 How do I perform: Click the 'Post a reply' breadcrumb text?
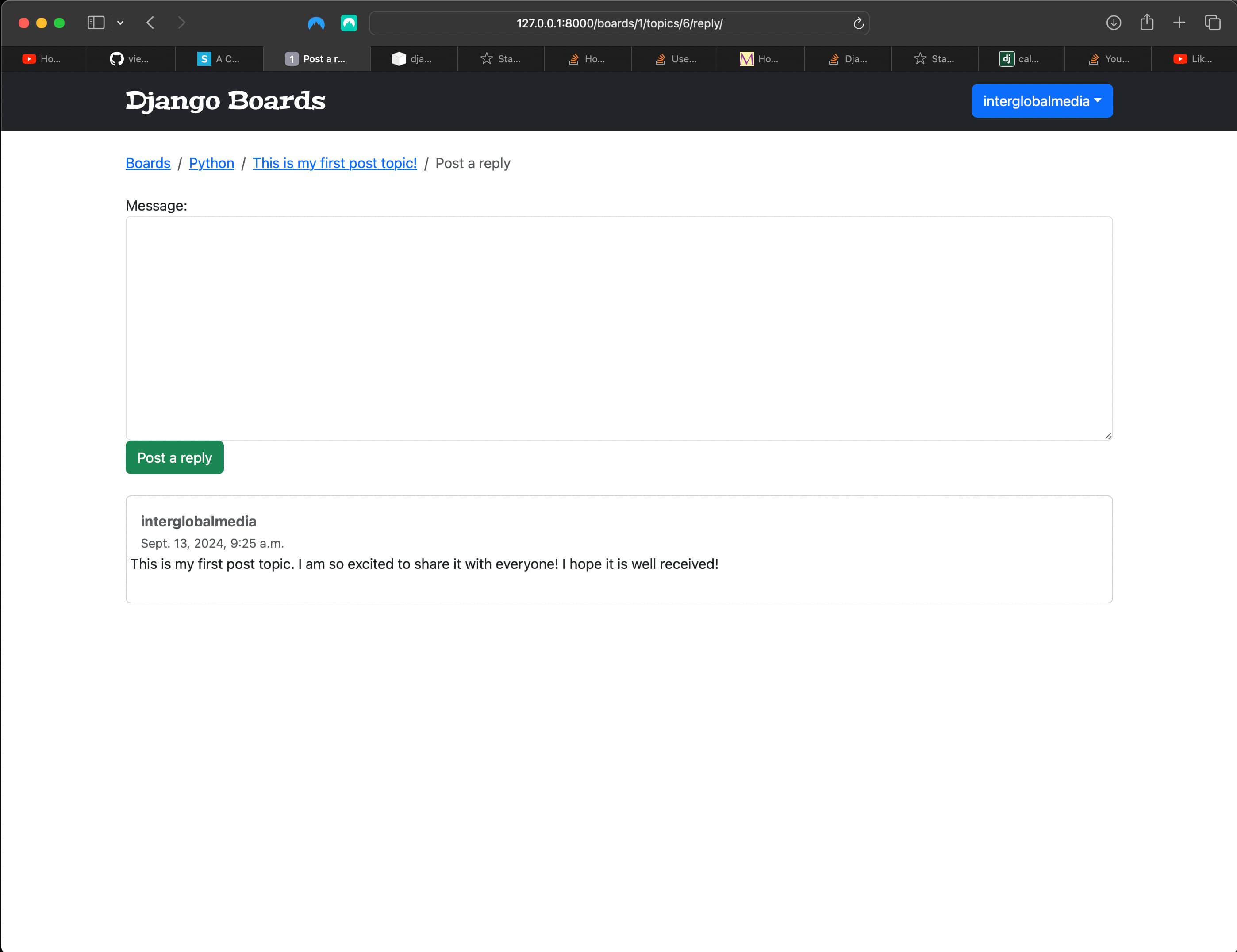(x=473, y=163)
